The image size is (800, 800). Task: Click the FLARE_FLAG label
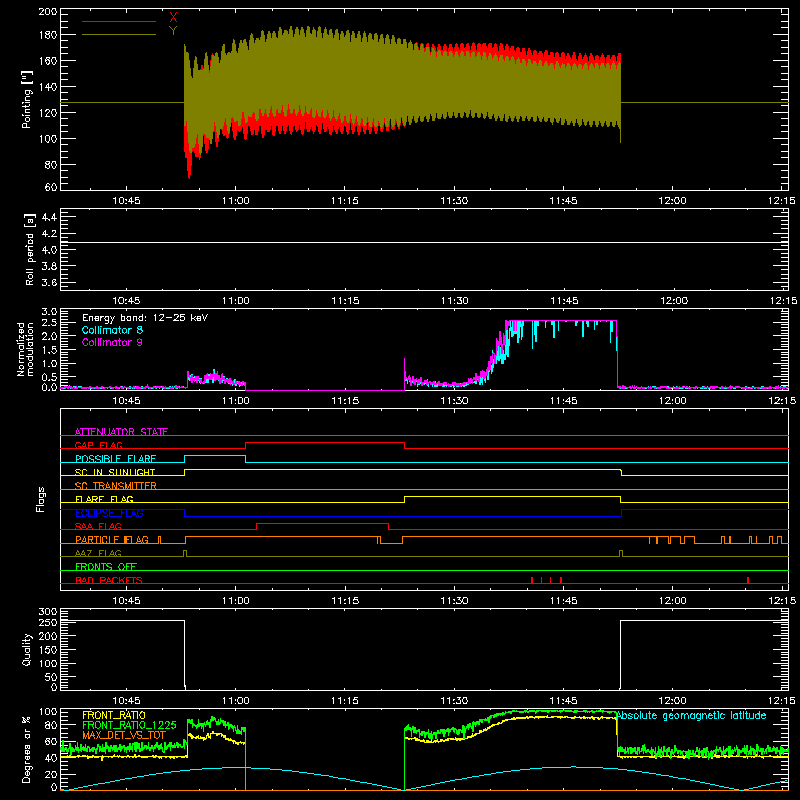104,499
